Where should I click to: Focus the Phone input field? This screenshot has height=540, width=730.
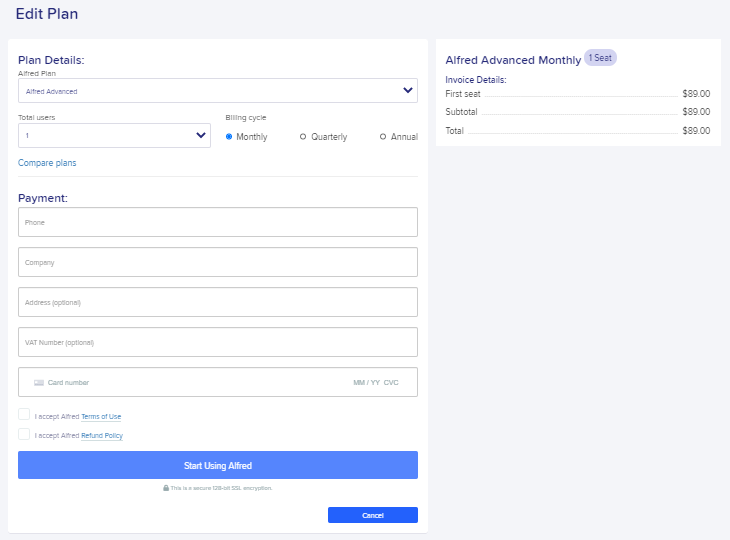pos(218,222)
